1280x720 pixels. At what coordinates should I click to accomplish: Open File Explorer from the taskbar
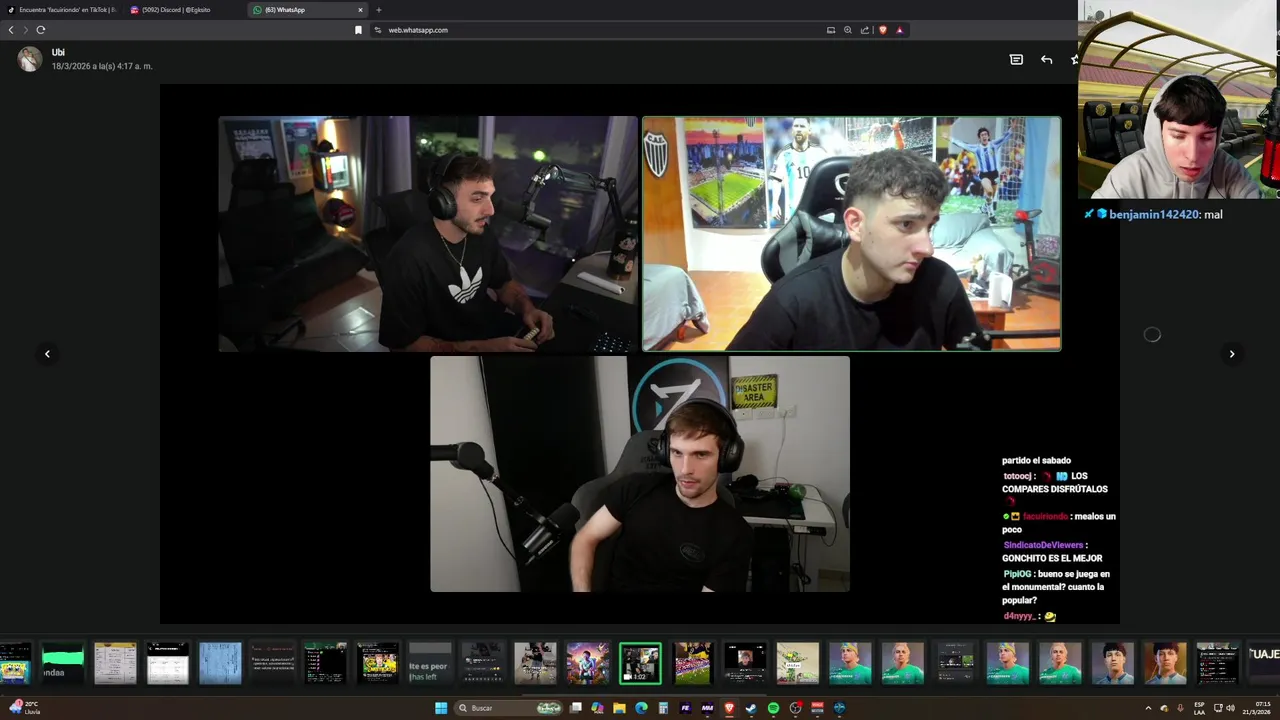(x=619, y=708)
